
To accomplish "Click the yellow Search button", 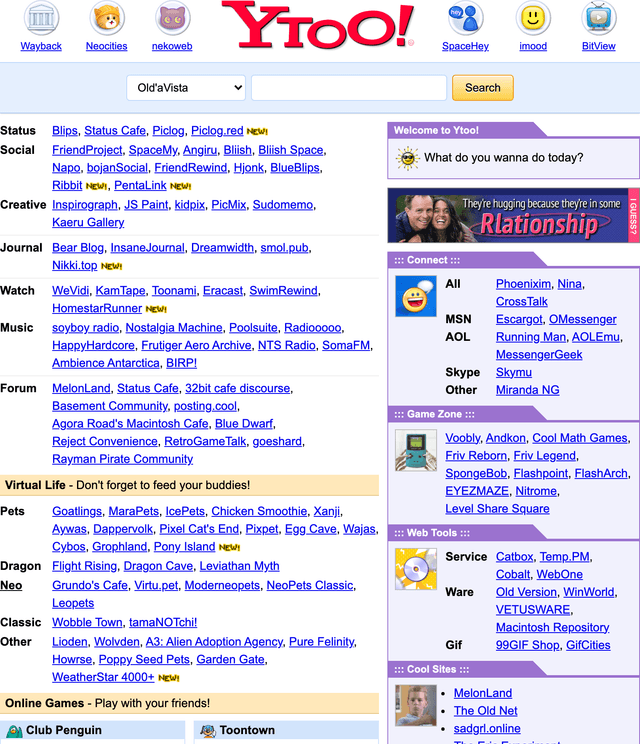I will click(482, 88).
